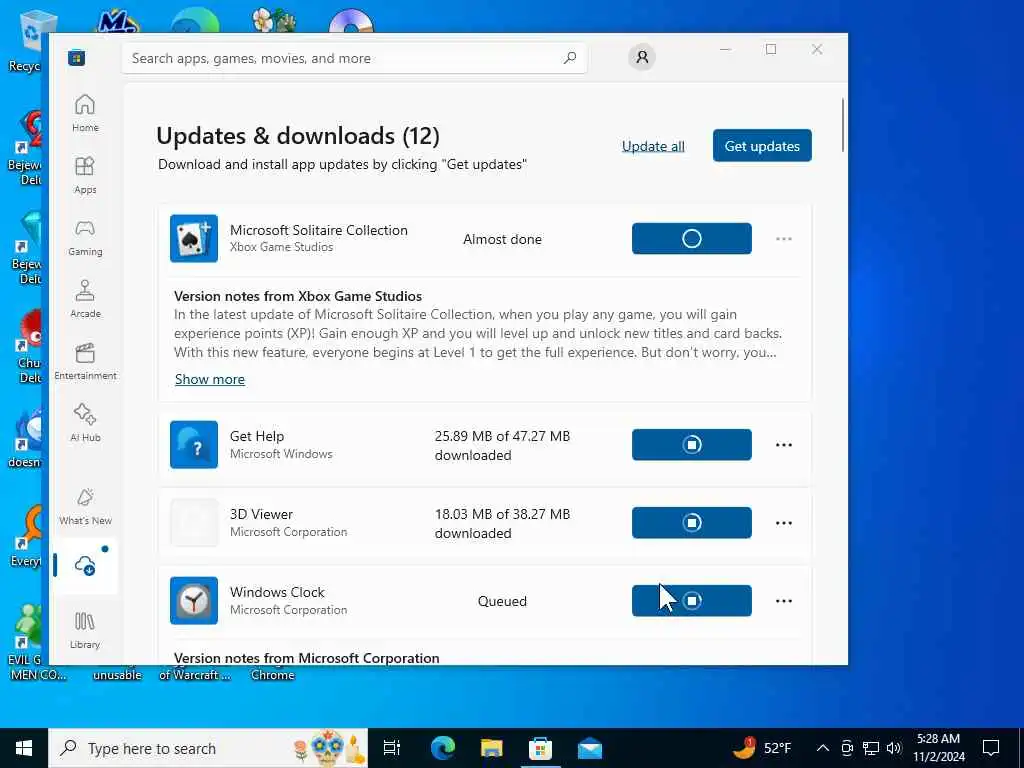The image size is (1024, 768).
Task: Stop the Get Help download
Action: point(692,445)
